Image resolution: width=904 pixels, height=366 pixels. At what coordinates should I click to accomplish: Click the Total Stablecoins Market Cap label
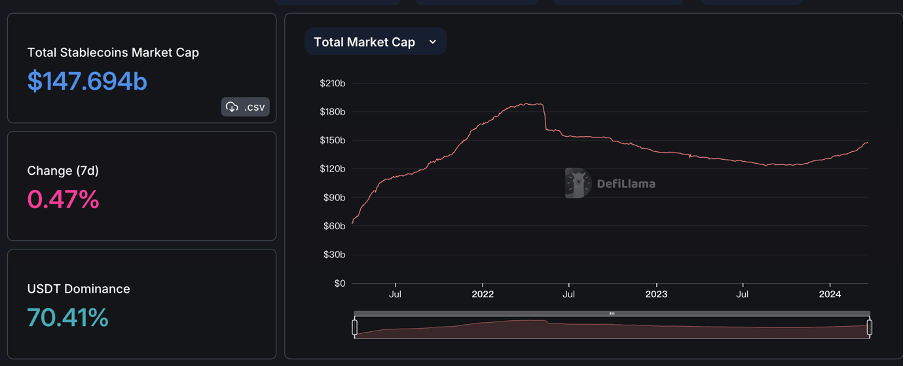click(x=113, y=52)
